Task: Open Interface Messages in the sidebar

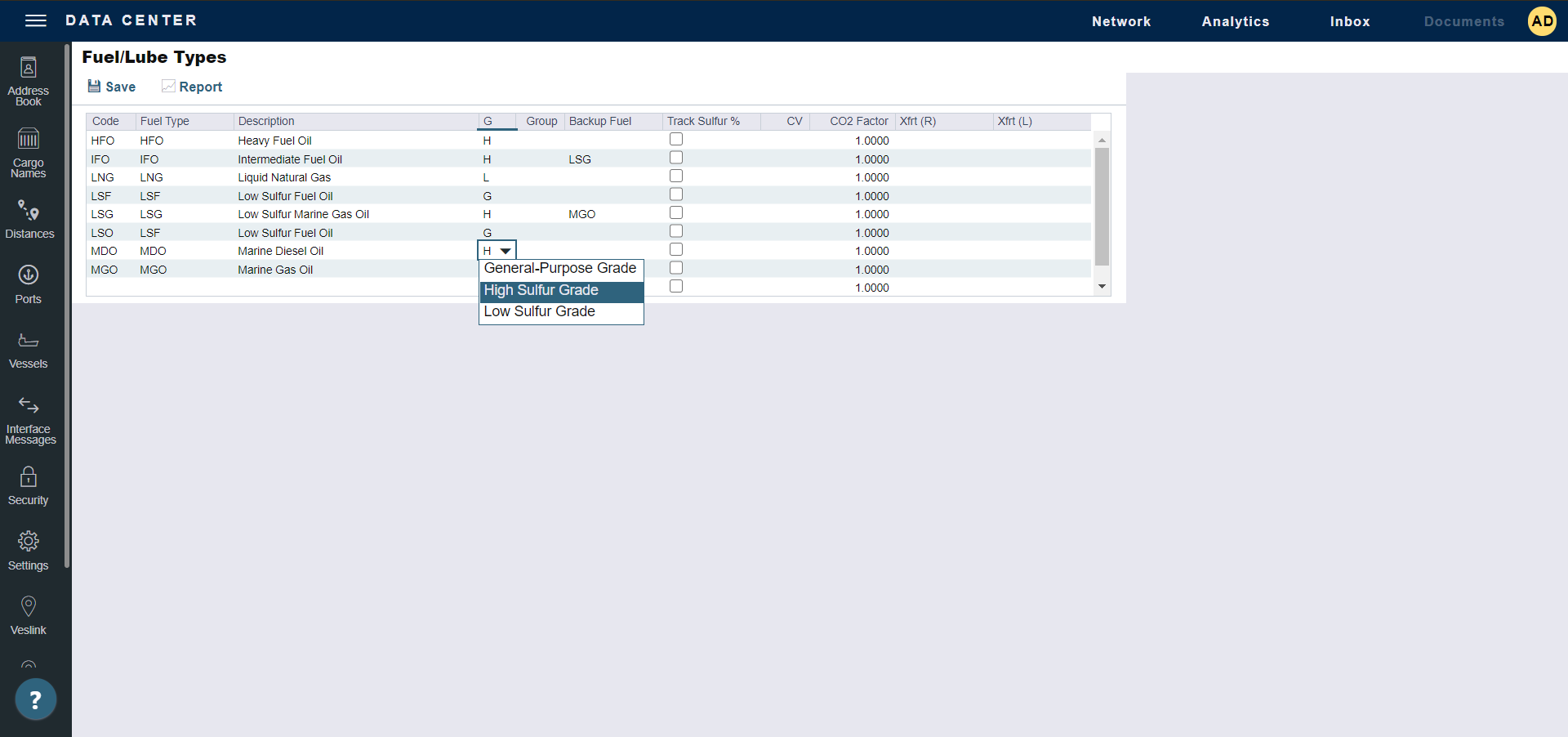Action: pyautogui.click(x=29, y=406)
